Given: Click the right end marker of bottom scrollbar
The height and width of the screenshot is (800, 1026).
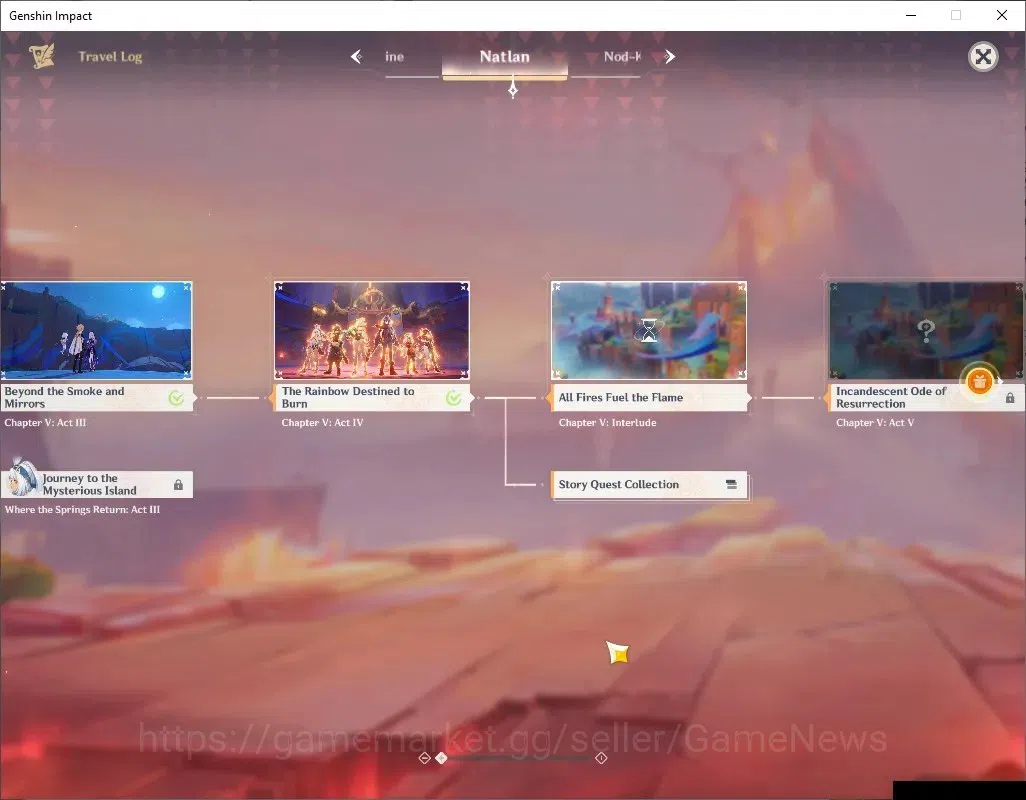Looking at the screenshot, I should tap(601, 758).
